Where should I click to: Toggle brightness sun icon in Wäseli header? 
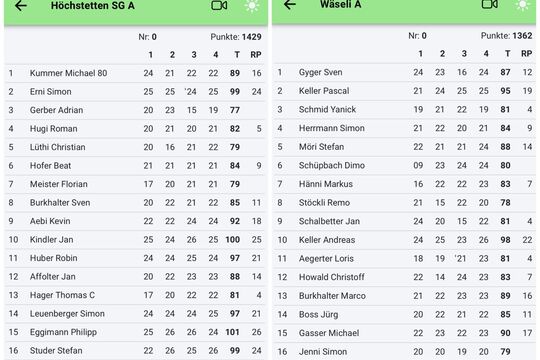point(522,4)
